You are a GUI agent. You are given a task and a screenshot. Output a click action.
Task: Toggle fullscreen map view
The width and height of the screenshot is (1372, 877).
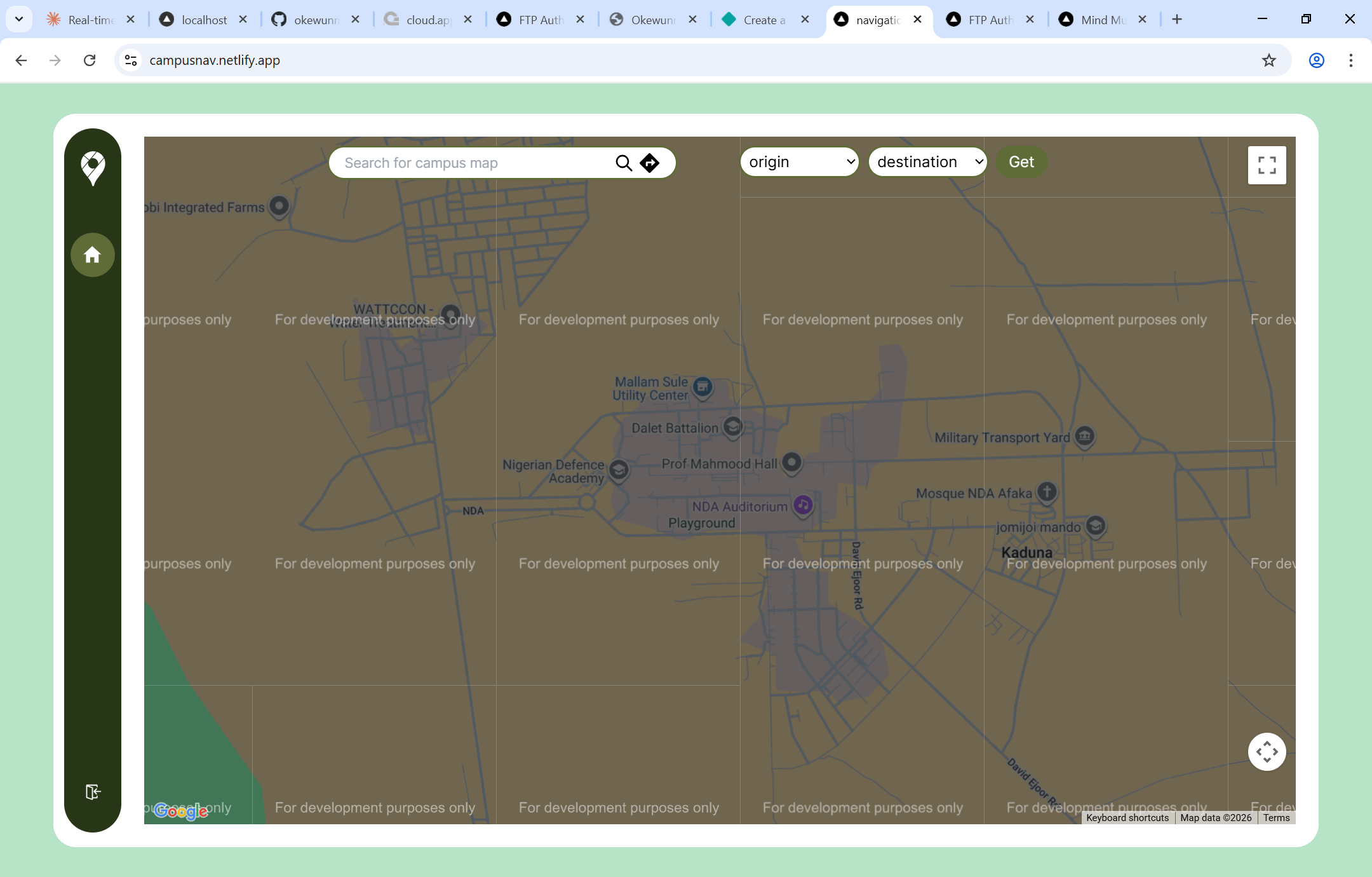[x=1267, y=165]
